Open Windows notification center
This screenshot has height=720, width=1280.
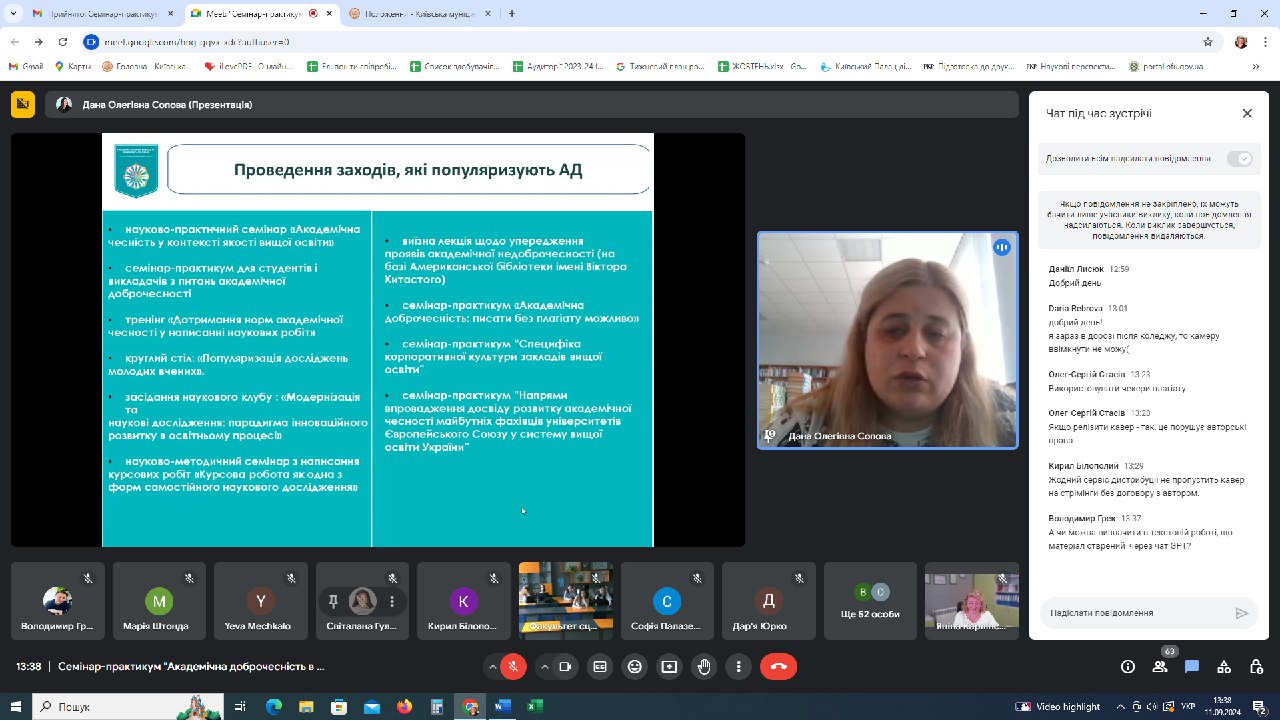coord(1259,706)
